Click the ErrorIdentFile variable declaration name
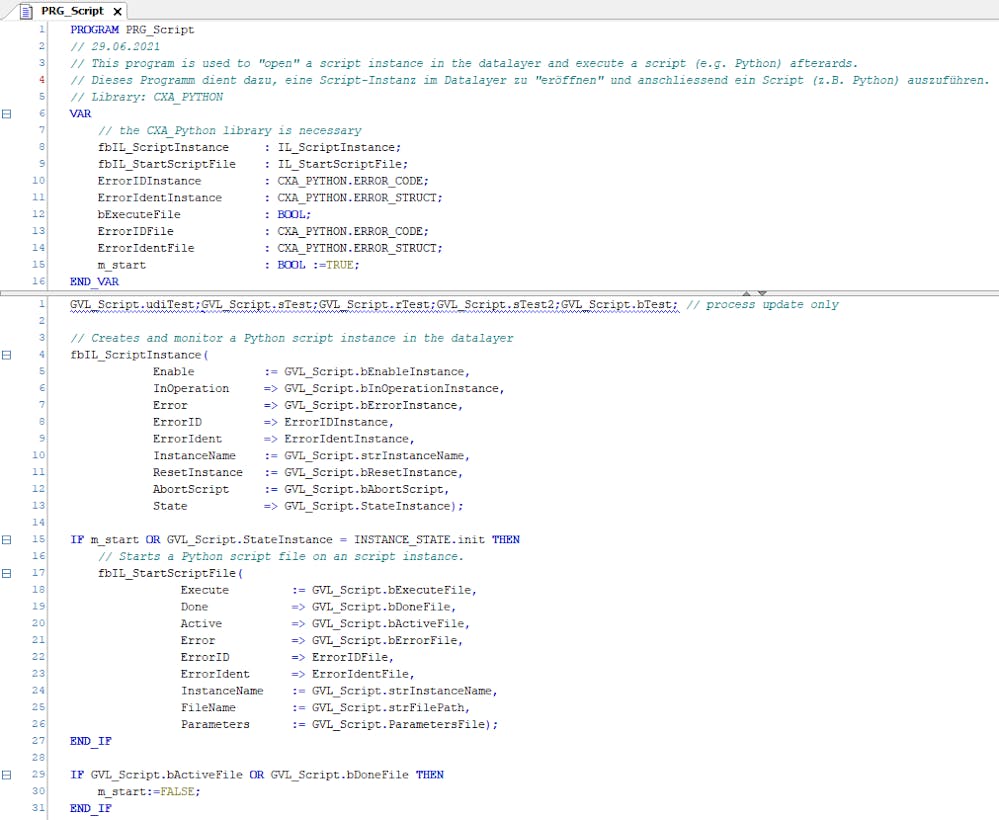 coord(146,248)
